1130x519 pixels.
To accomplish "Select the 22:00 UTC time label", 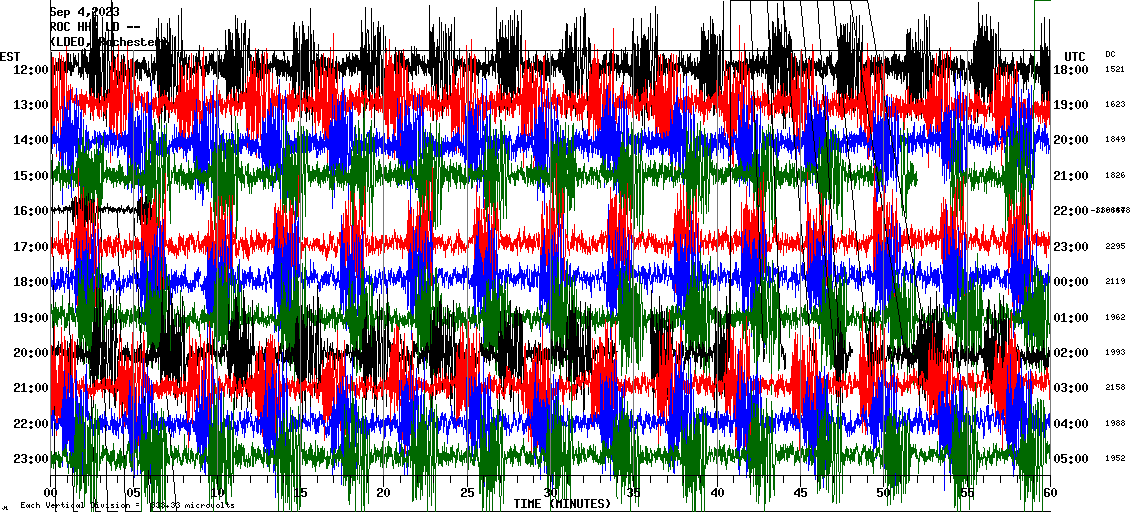I will click(1071, 211).
